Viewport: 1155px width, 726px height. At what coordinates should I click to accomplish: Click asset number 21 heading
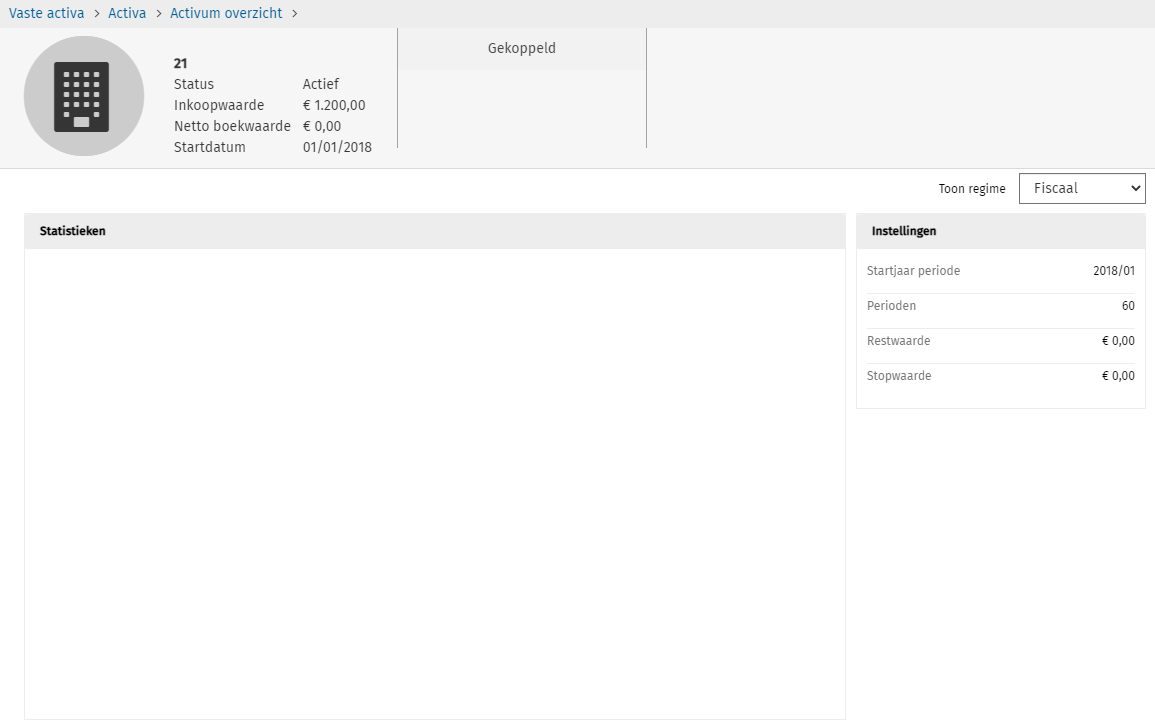181,63
